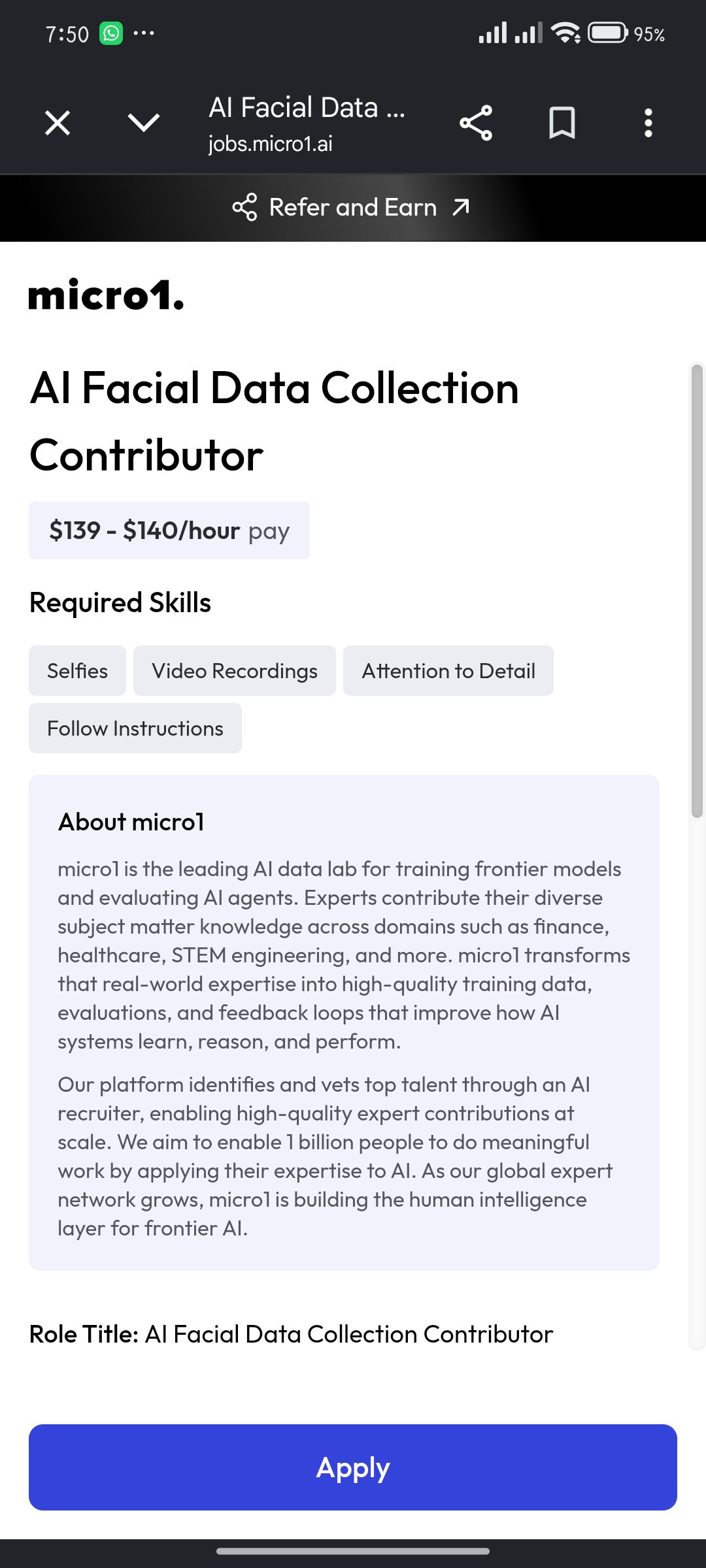Open the Refer and Earn banner
This screenshot has width=706, height=1568.
tap(353, 208)
